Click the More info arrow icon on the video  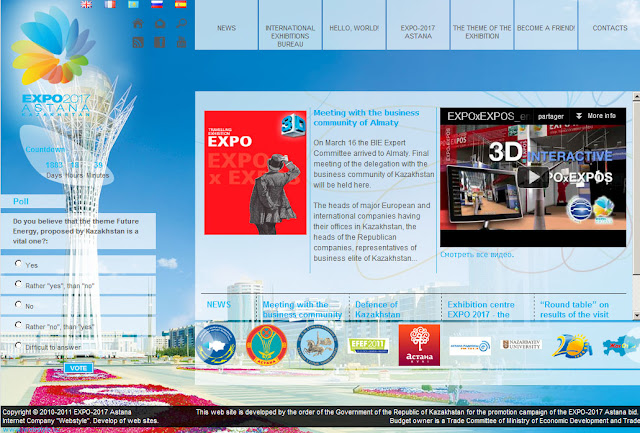tap(579, 116)
